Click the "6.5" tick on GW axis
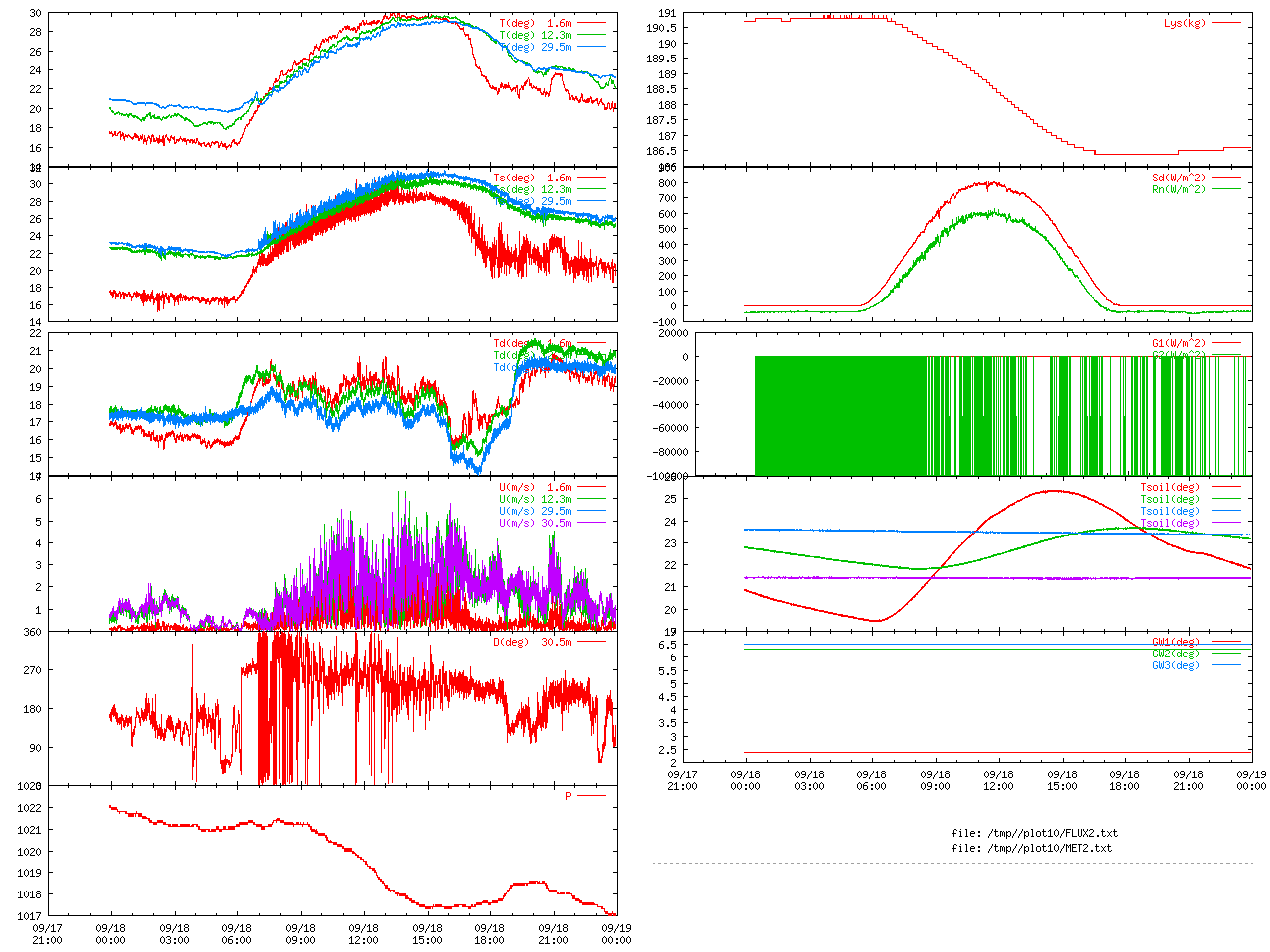The image size is (1270, 952). coord(667,645)
